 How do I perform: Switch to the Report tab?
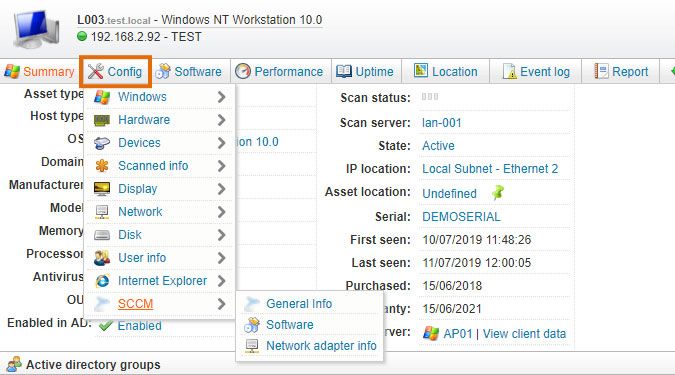(621, 71)
